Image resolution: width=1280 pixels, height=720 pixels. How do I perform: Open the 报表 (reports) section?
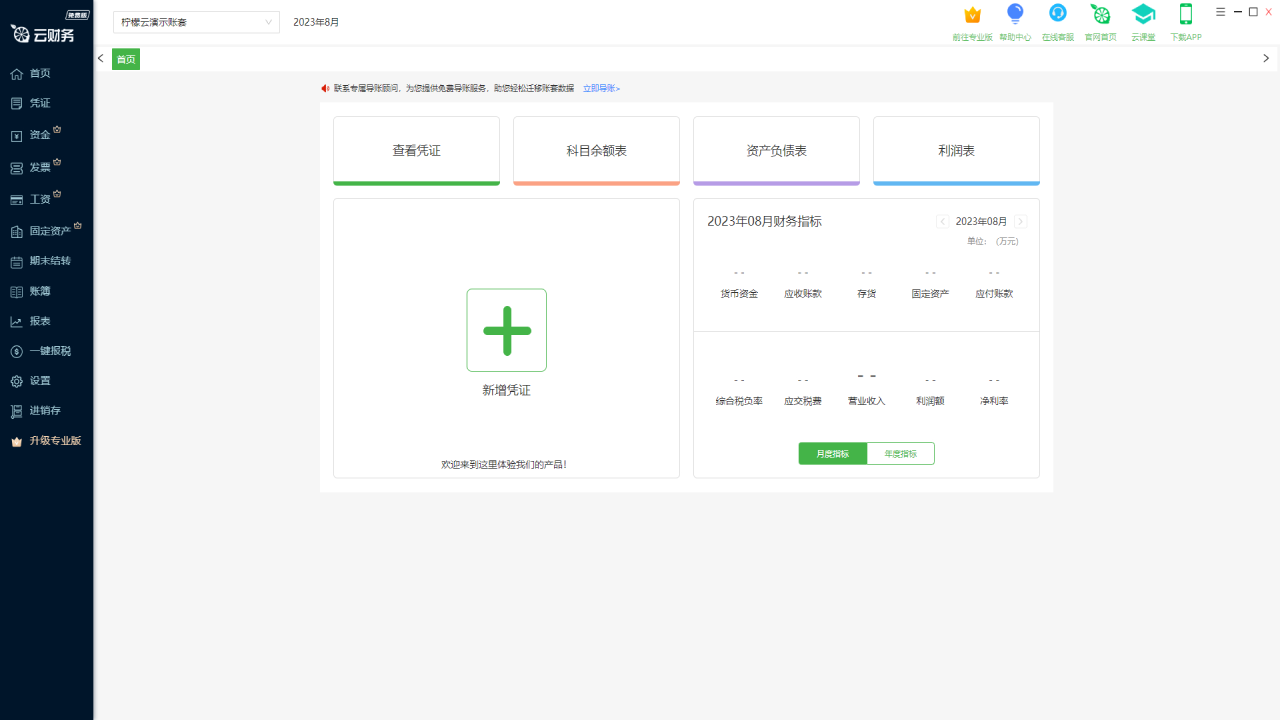[37, 321]
